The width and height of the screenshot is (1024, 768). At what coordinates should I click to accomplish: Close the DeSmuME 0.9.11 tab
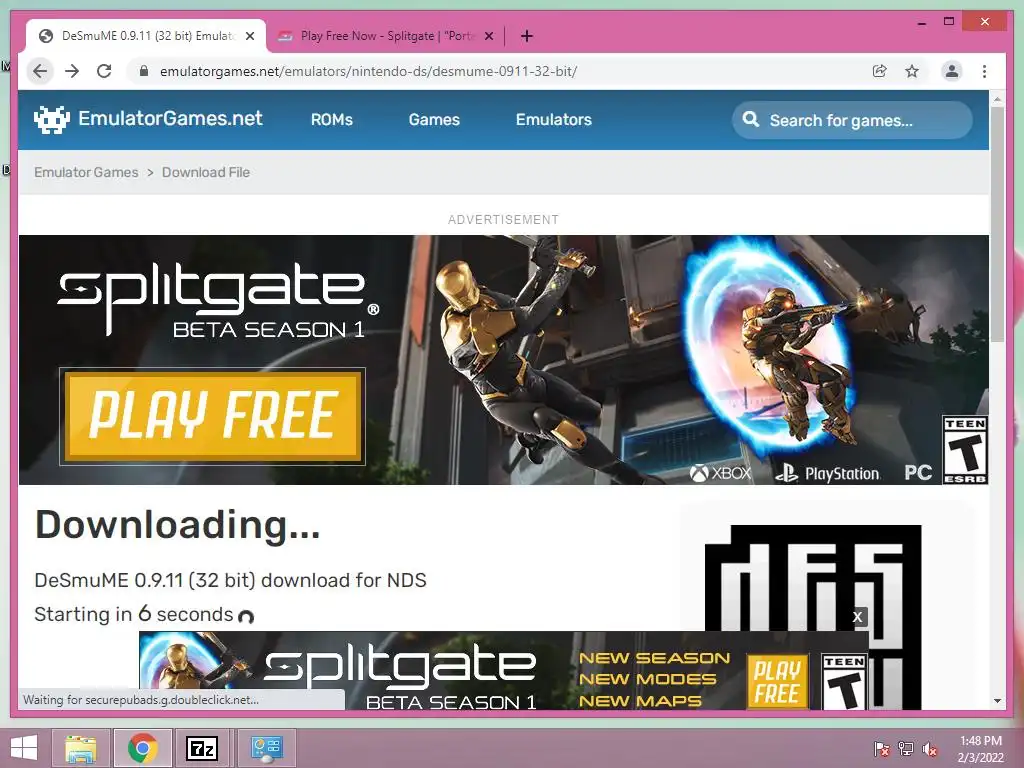pos(249,37)
